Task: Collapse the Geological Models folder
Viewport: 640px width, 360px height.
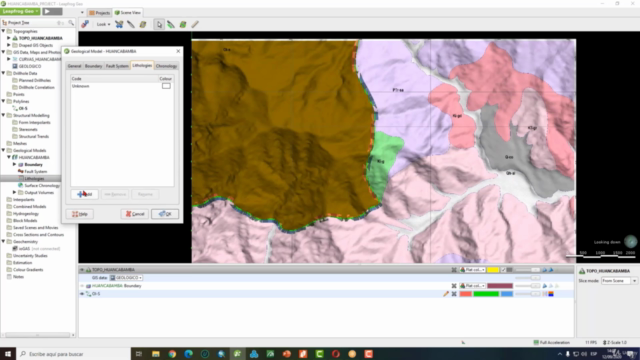Action: point(4,150)
